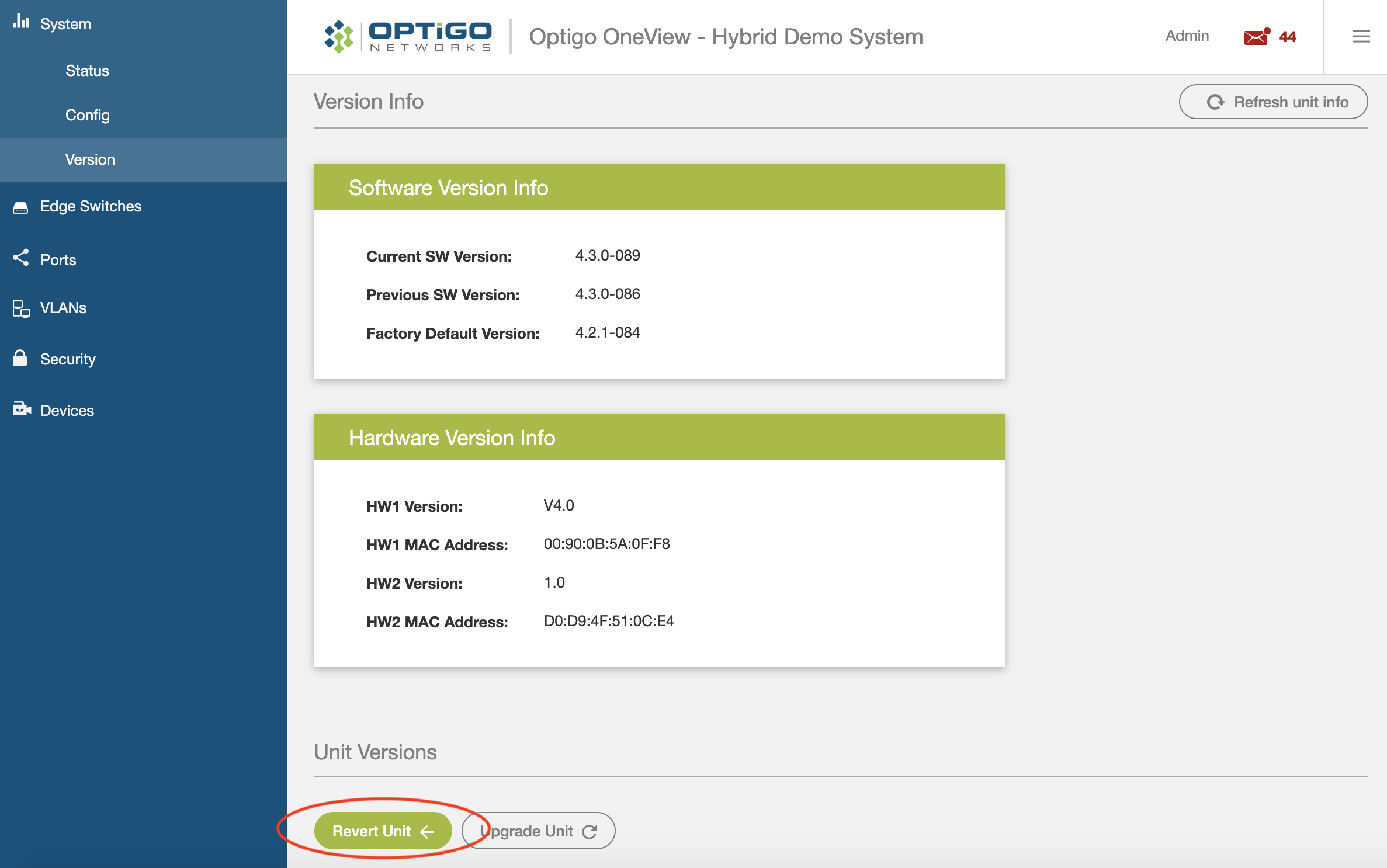The image size is (1387, 868).
Task: Switch to the Status page
Action: pyautogui.click(x=86, y=71)
